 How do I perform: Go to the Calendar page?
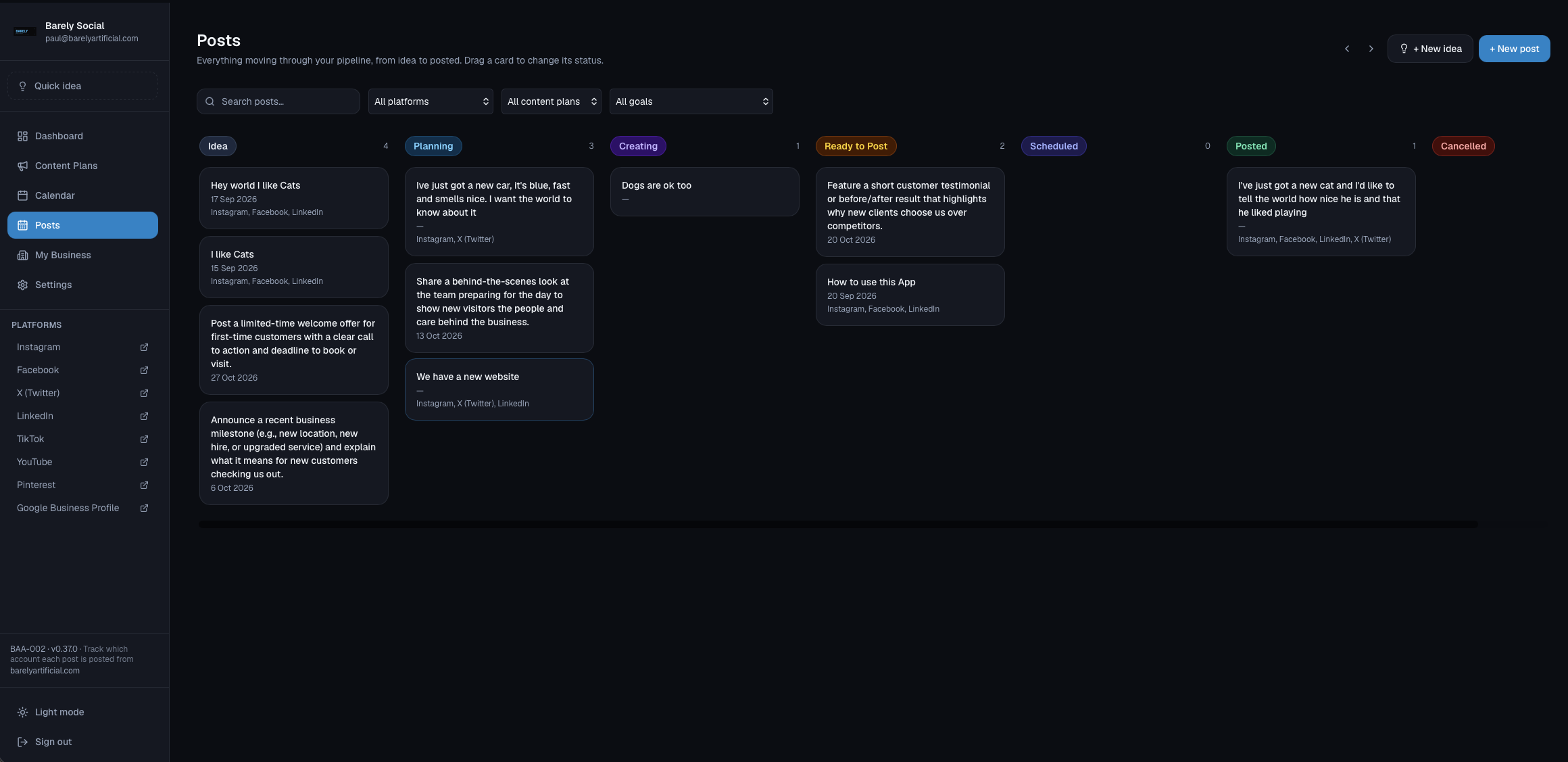click(83, 195)
